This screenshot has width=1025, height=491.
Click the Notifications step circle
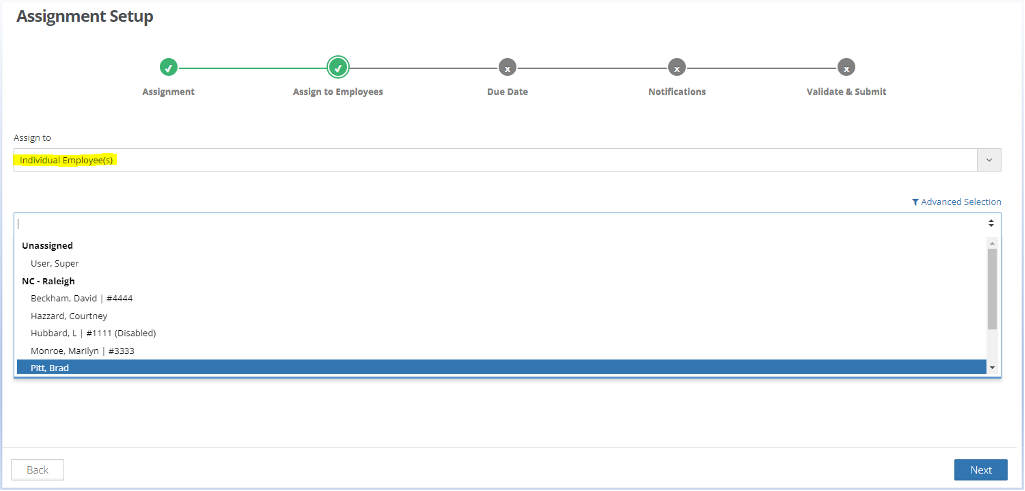coord(677,67)
